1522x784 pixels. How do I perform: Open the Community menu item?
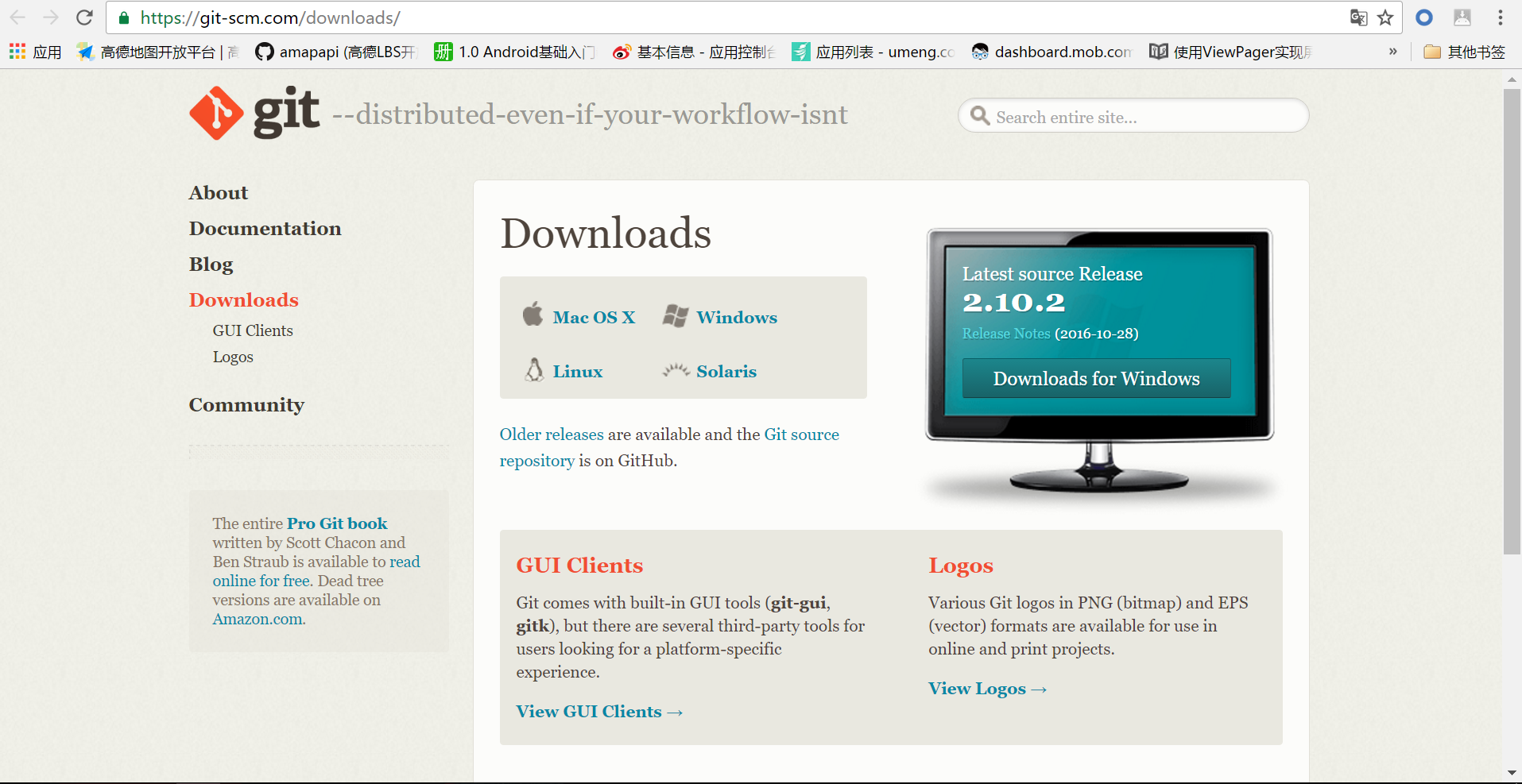point(246,405)
